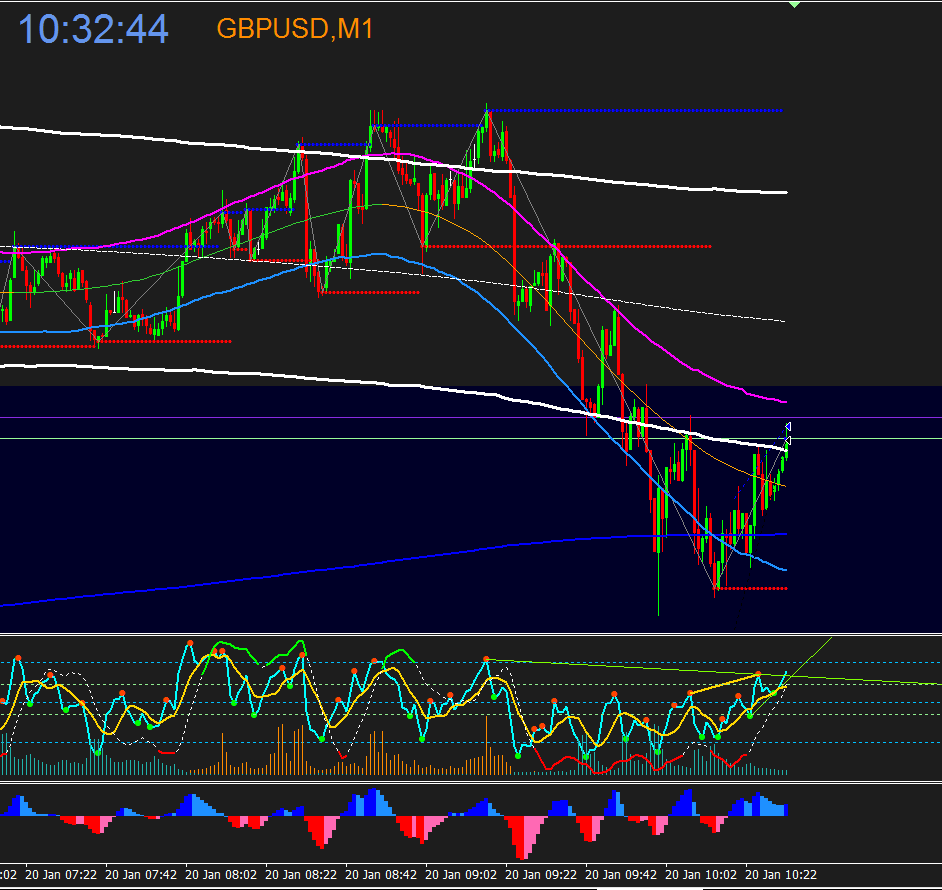Click the 20 Jan 10:02 time label
The height and width of the screenshot is (890, 942).
[701, 874]
